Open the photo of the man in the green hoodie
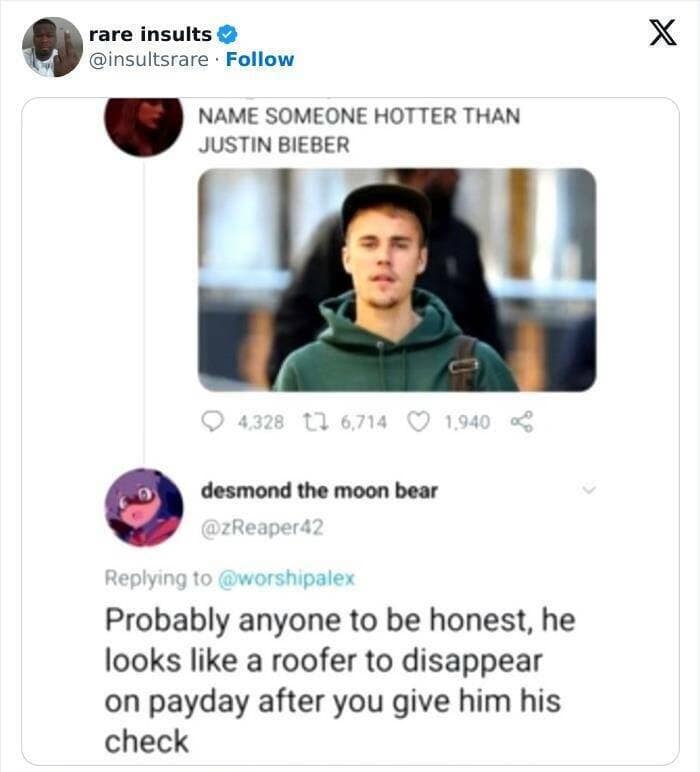 [396, 279]
